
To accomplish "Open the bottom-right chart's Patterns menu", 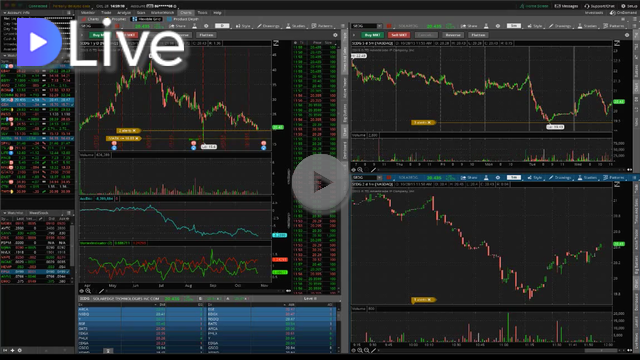I will [614, 178].
